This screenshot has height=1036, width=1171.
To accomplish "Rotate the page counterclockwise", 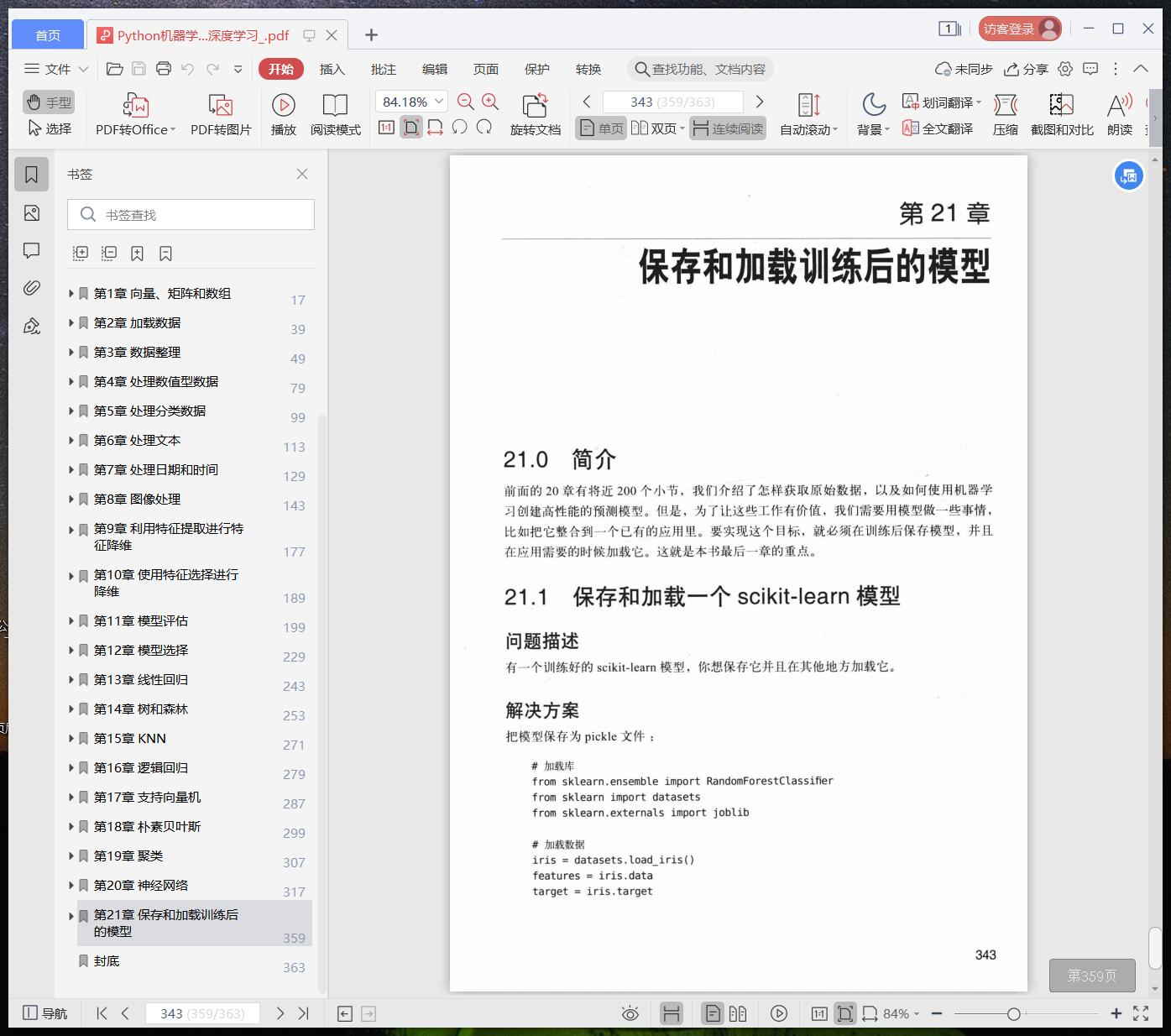I will point(459,128).
